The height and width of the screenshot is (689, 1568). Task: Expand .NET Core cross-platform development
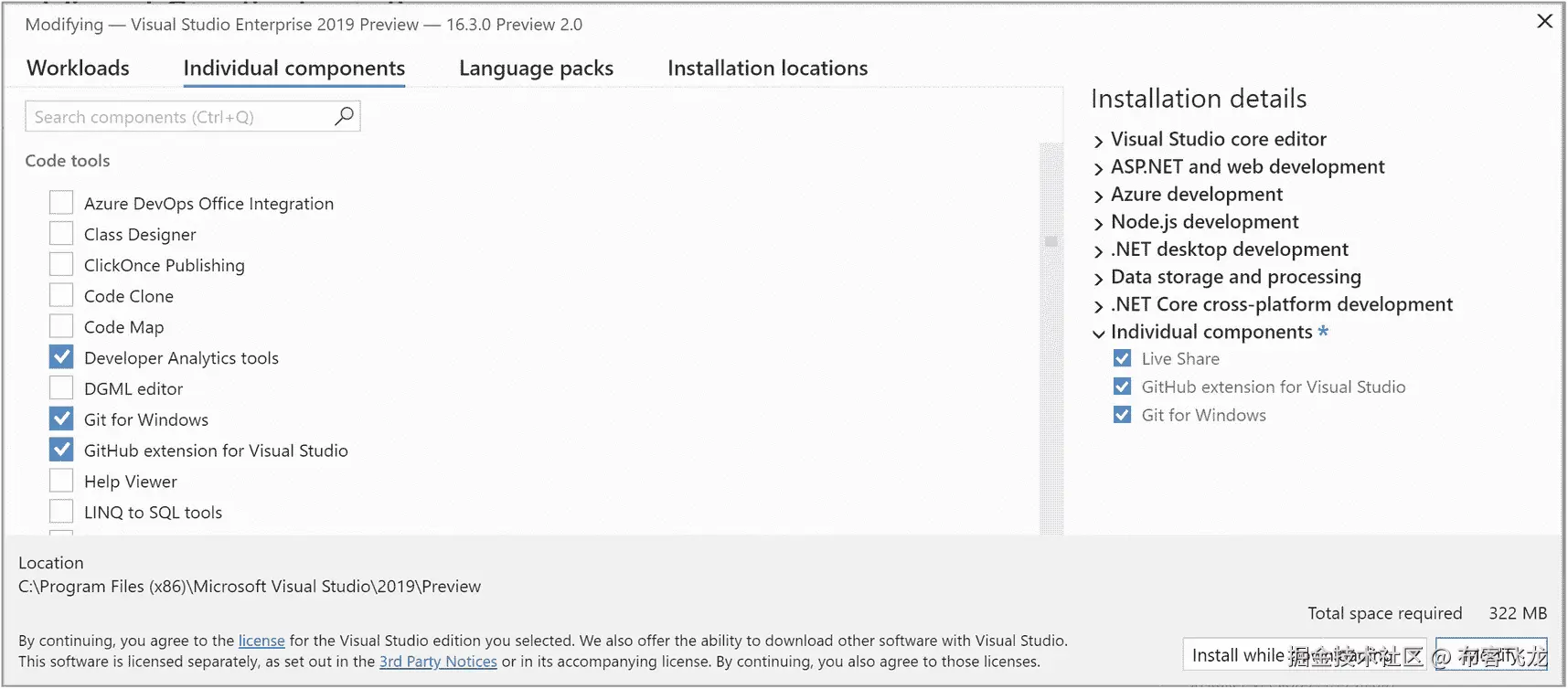1099,305
